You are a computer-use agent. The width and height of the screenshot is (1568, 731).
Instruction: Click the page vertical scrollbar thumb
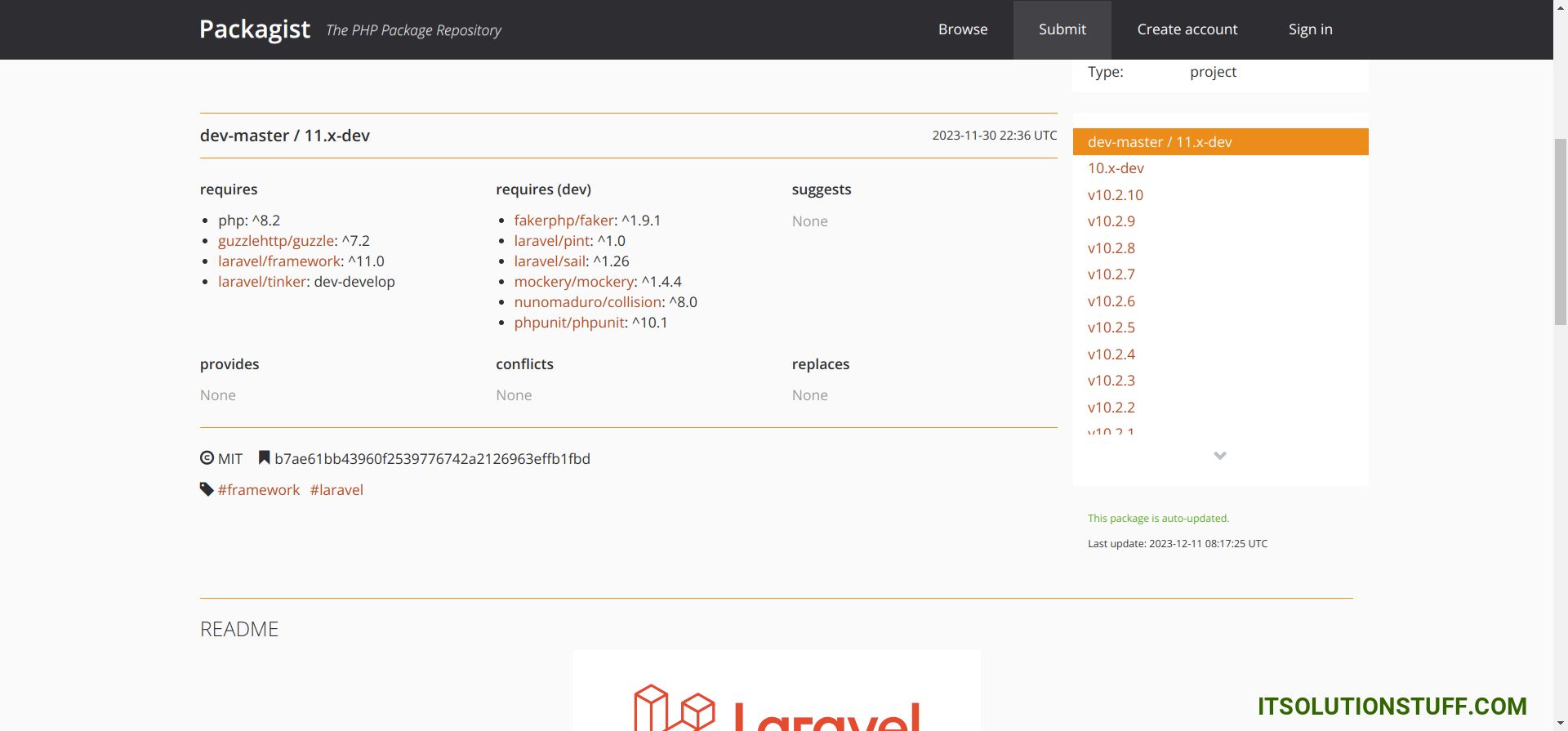[1561, 232]
